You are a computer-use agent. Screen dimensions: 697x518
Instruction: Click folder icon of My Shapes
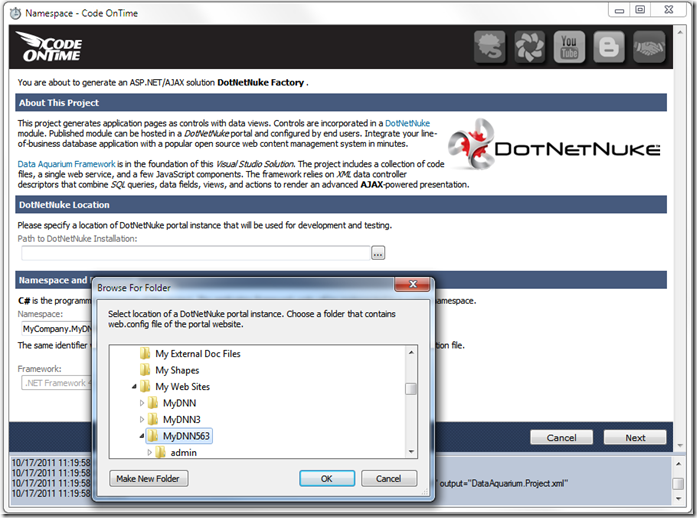(144, 370)
